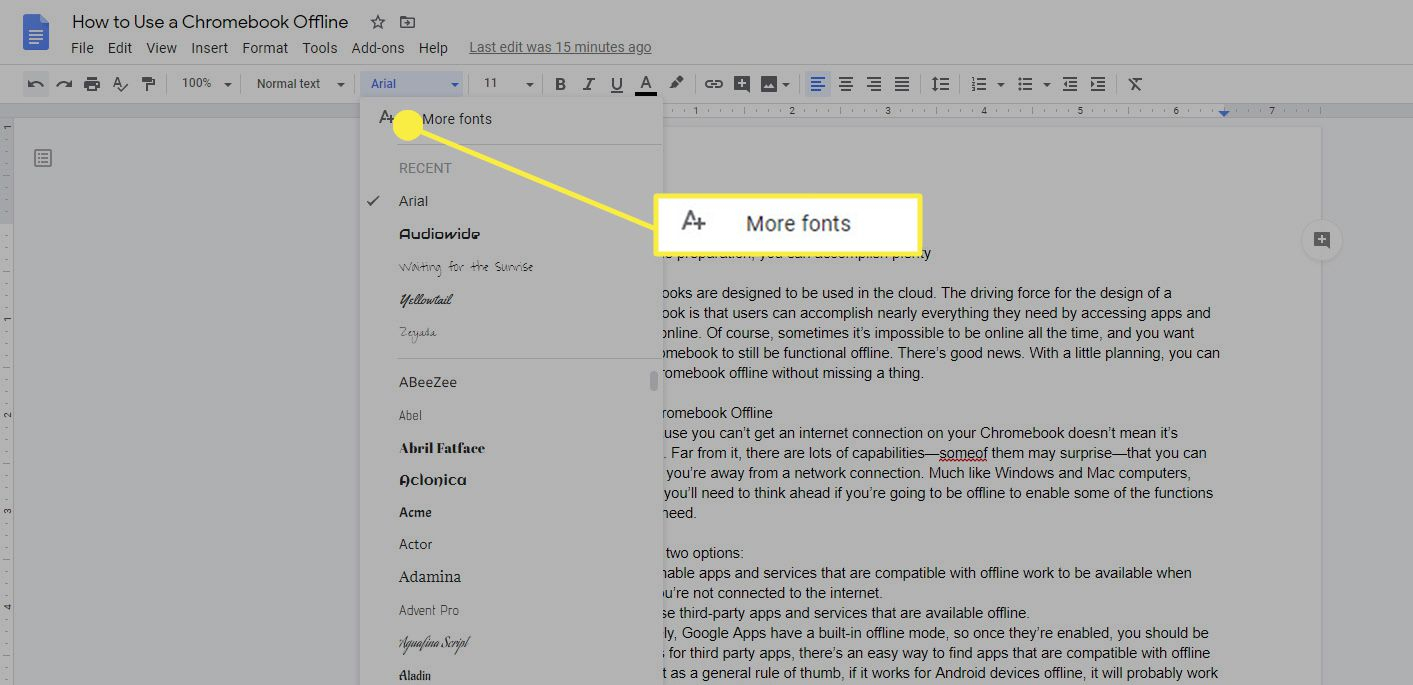Add a comment from the toolbar
Image resolution: width=1413 pixels, height=685 pixels.
click(x=741, y=84)
